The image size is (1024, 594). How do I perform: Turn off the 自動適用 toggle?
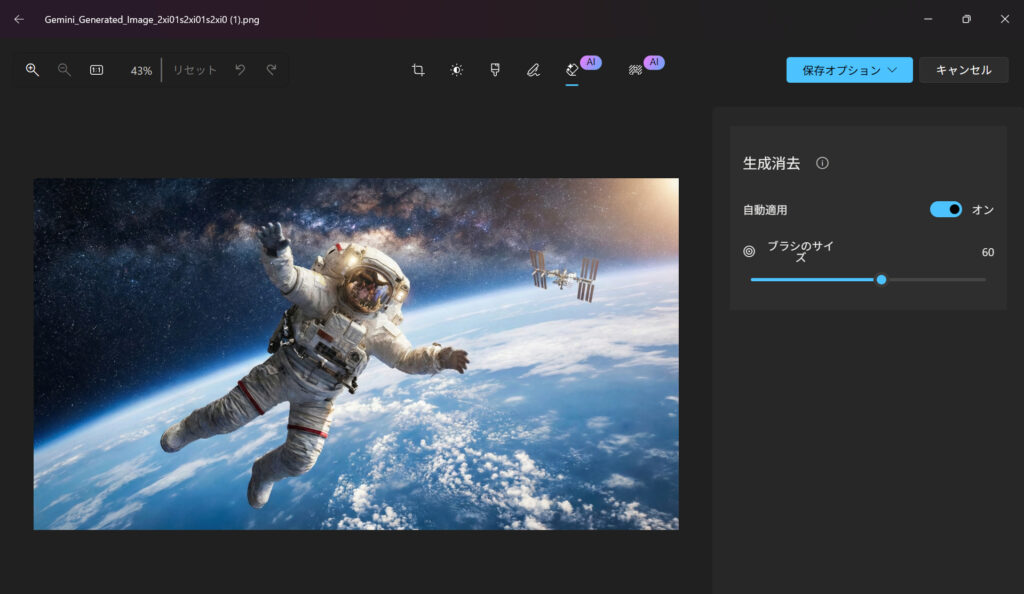tap(945, 209)
